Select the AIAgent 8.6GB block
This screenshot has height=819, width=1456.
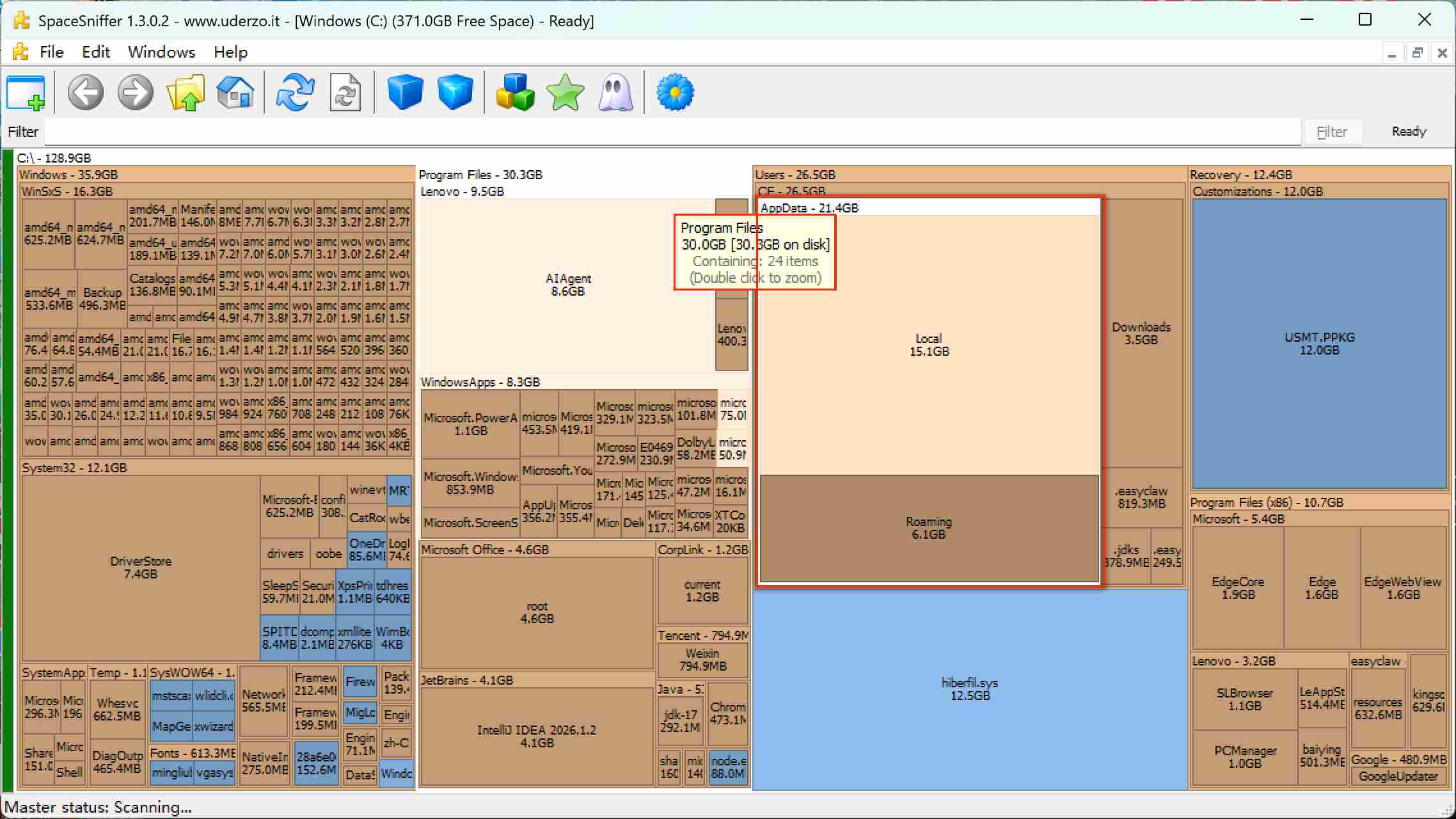(567, 285)
